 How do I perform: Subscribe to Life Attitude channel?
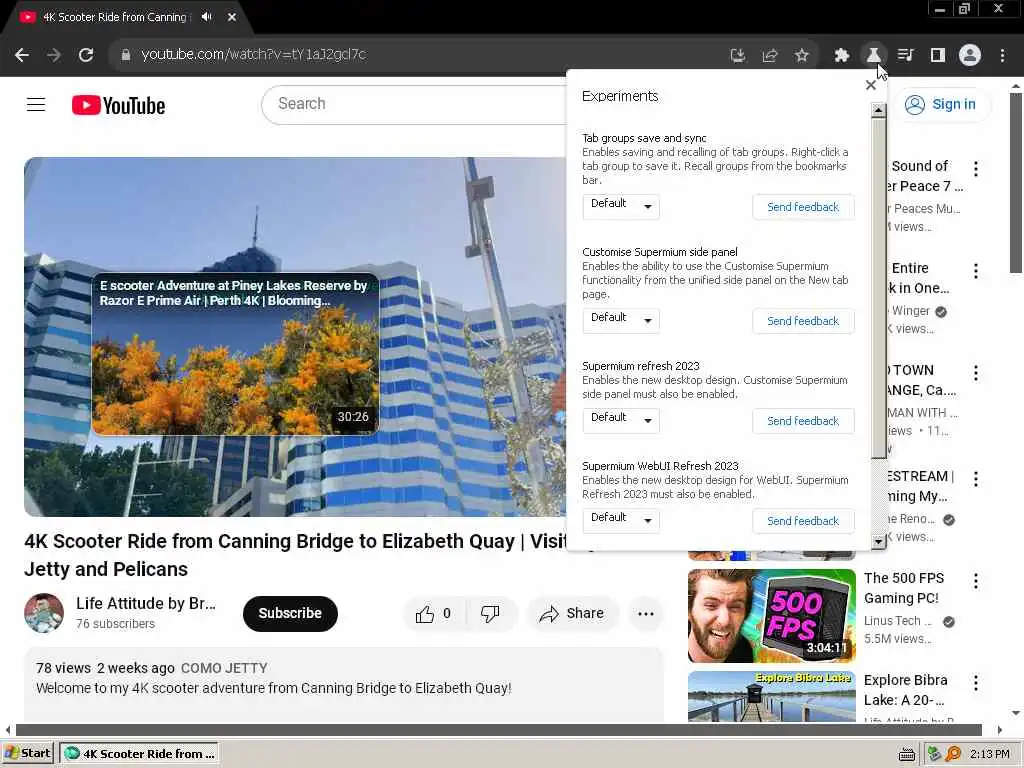click(x=290, y=613)
